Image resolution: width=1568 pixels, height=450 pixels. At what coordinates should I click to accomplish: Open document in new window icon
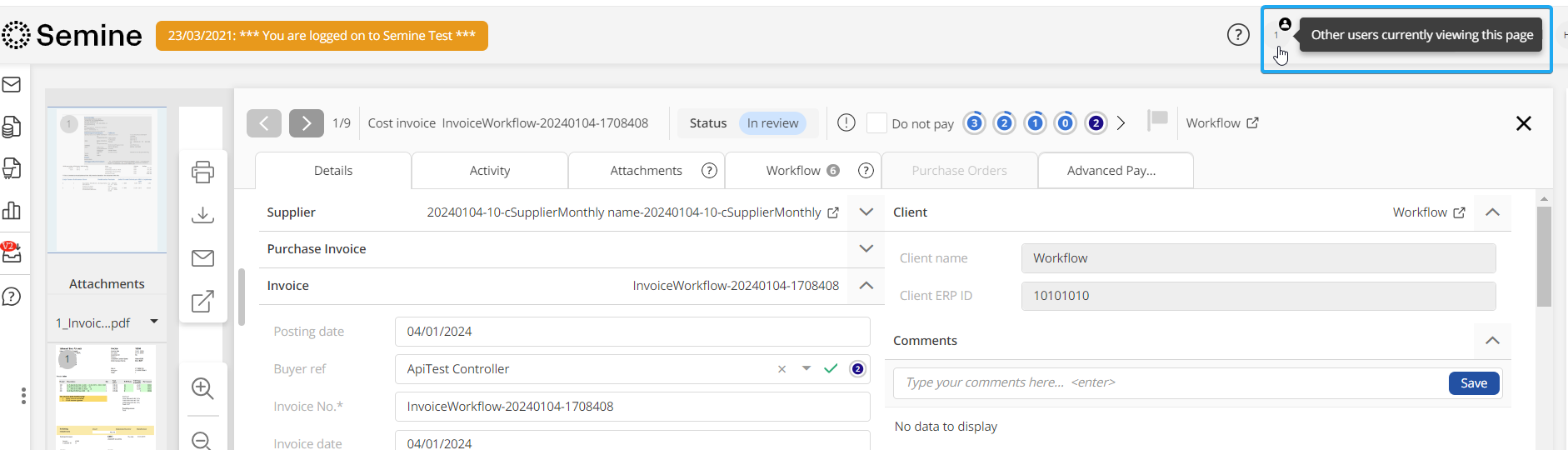[202, 301]
